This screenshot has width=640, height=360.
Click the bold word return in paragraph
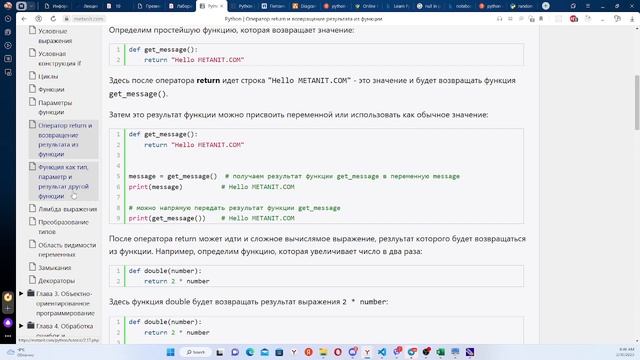point(208,80)
